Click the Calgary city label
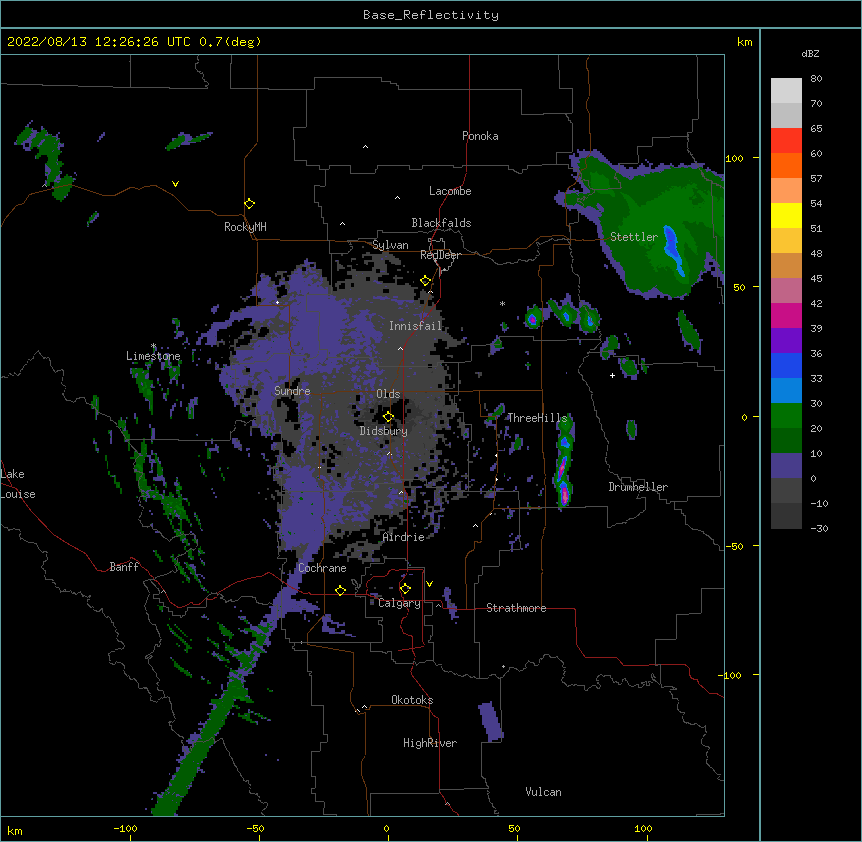The height and width of the screenshot is (842, 862). (400, 603)
